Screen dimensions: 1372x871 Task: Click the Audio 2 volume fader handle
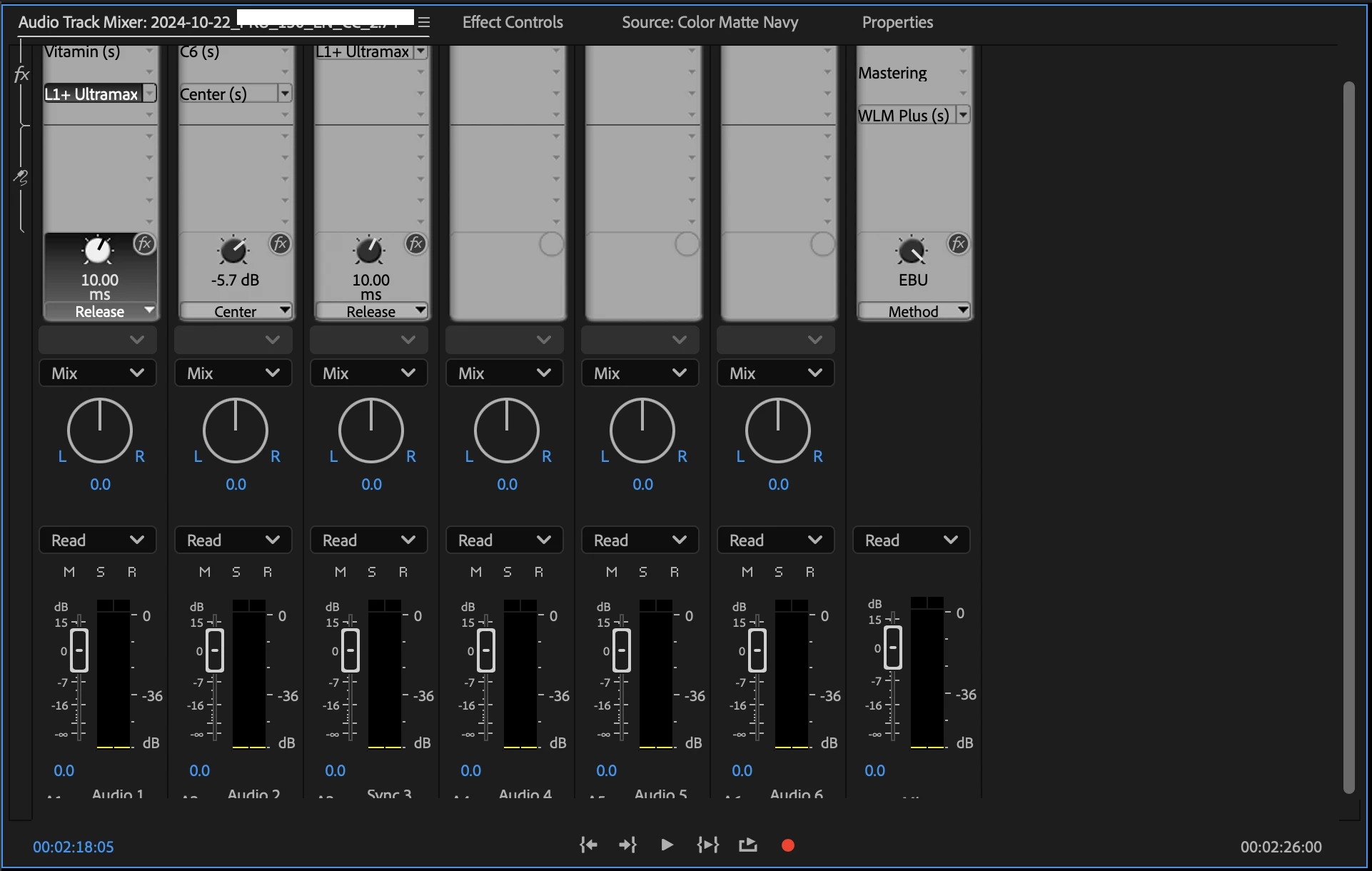[215, 650]
